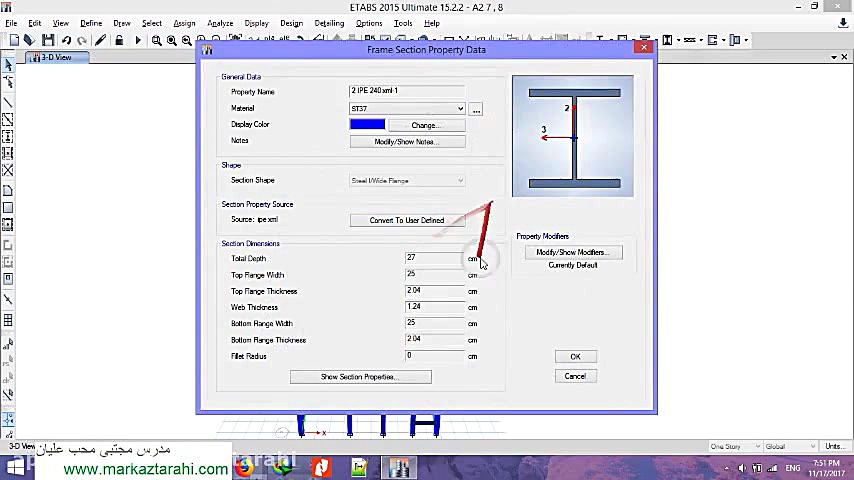Open the Section Shape dropdown
This screenshot has width=854, height=480.
click(407, 180)
